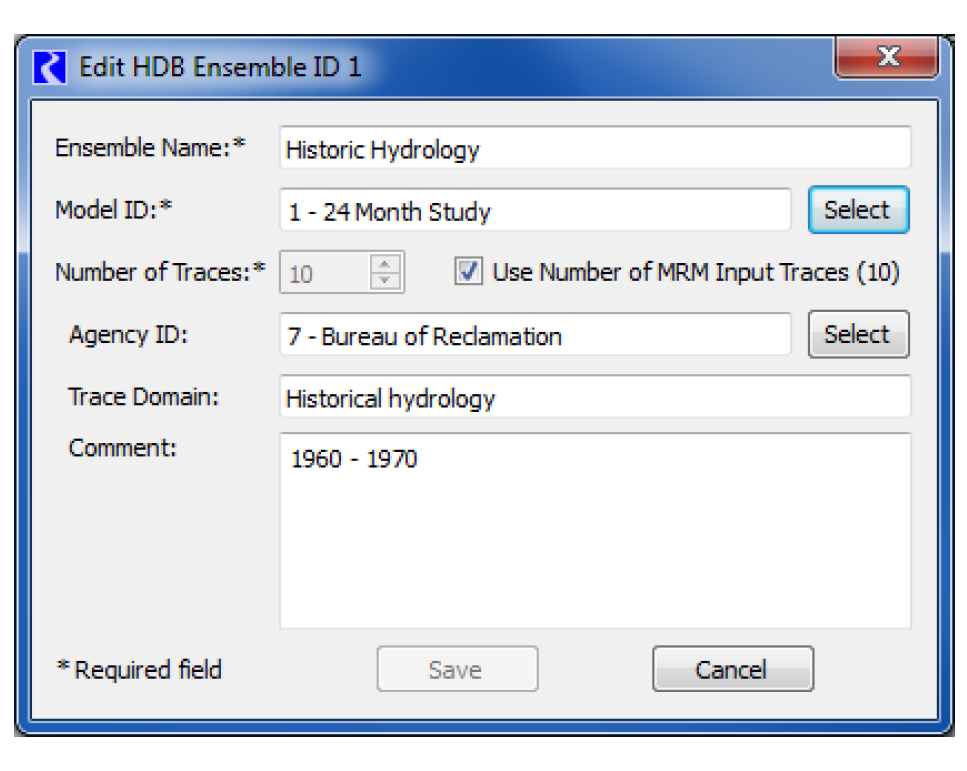Decrease Number of Traces with down arrow
The image size is (967, 771).
386,281
